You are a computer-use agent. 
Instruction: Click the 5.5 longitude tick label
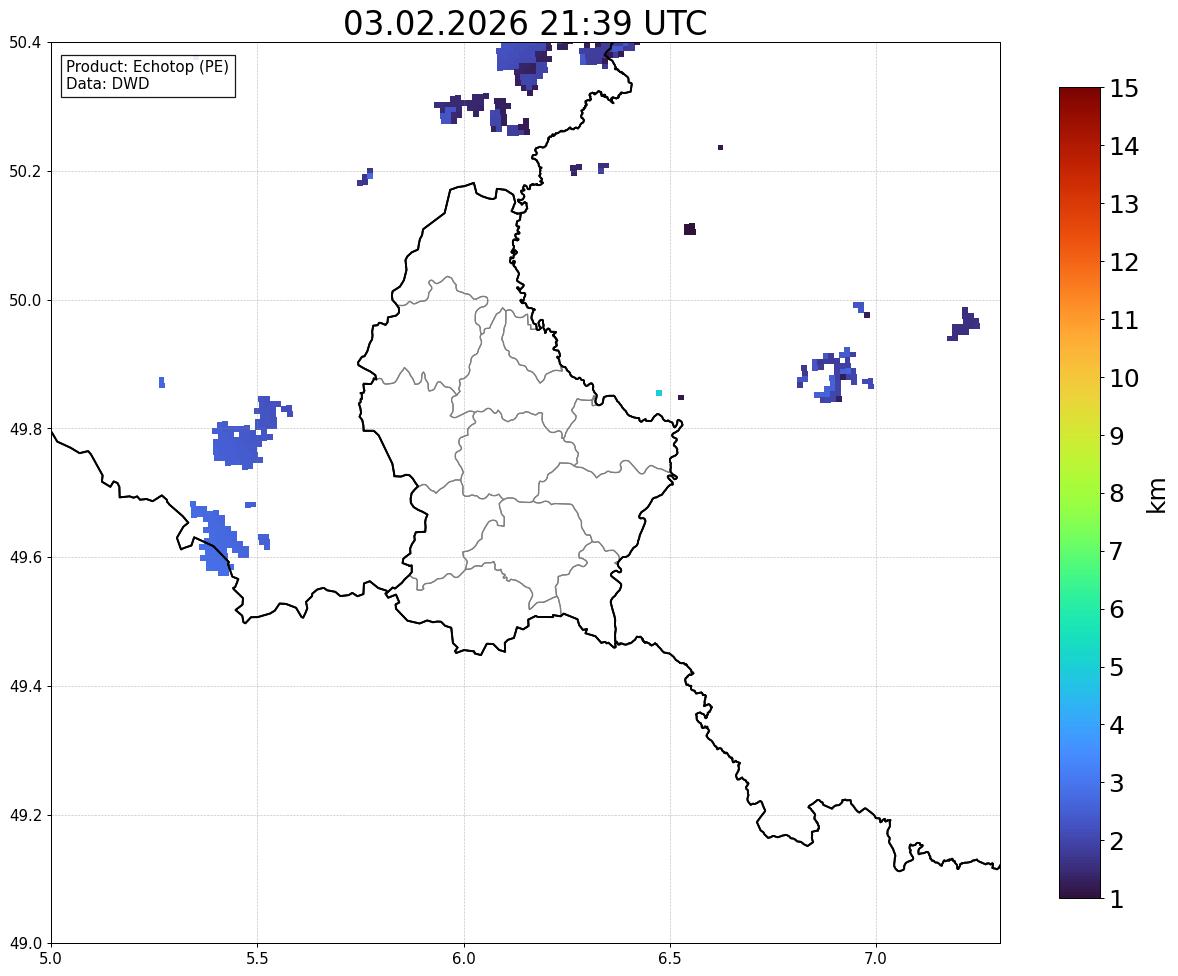257,959
